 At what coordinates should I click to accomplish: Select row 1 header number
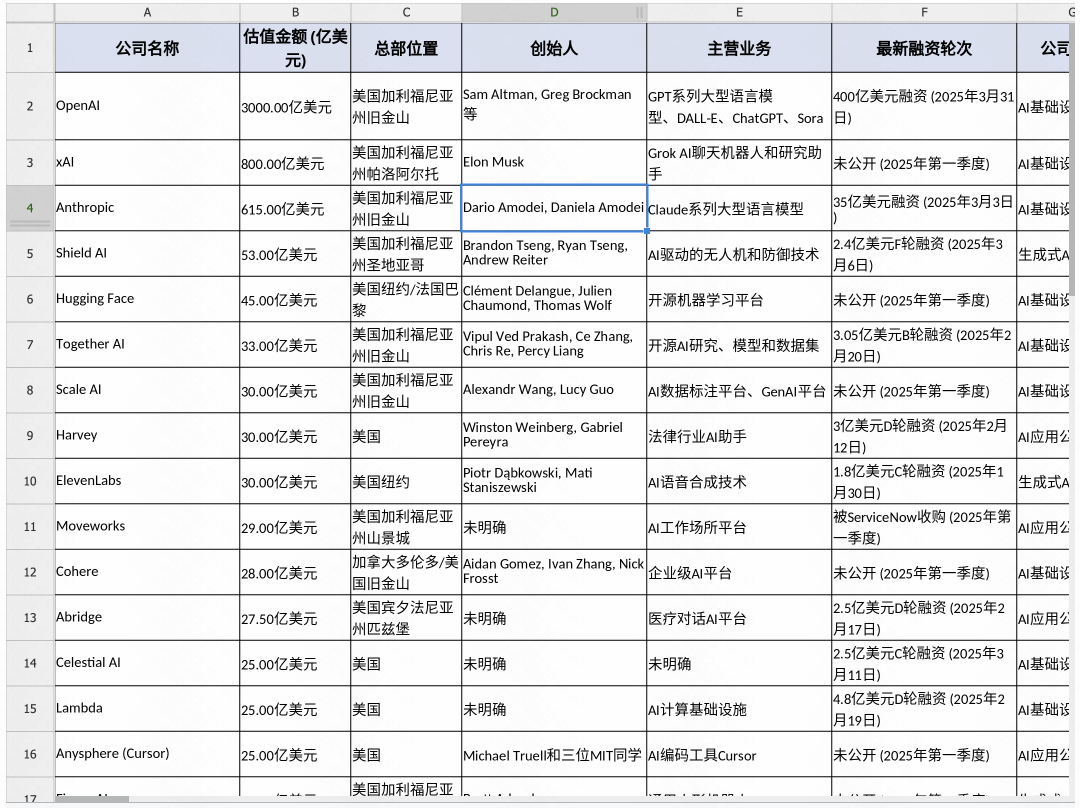tap(30, 48)
